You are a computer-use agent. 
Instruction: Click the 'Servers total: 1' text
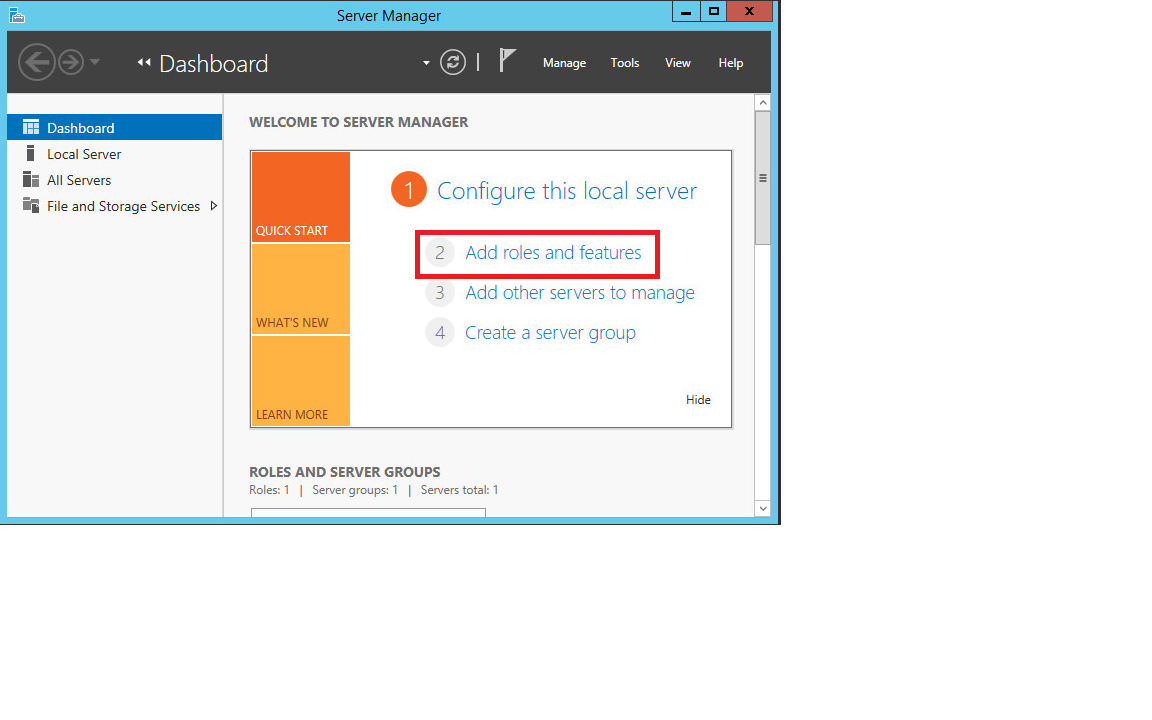pyautogui.click(x=459, y=490)
